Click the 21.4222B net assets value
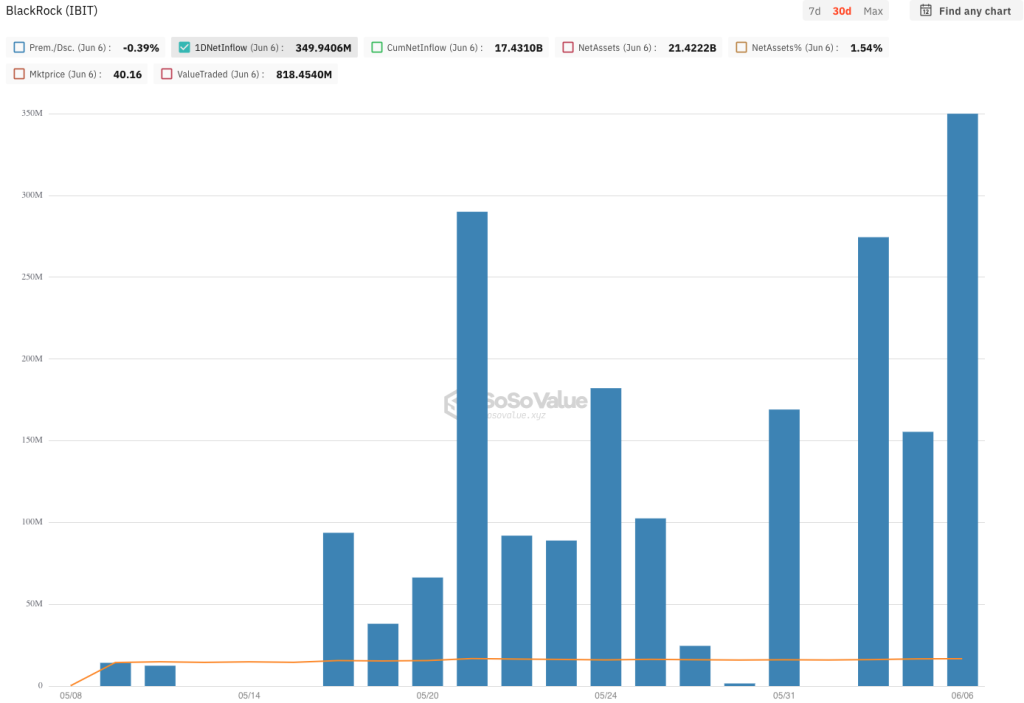 point(692,48)
